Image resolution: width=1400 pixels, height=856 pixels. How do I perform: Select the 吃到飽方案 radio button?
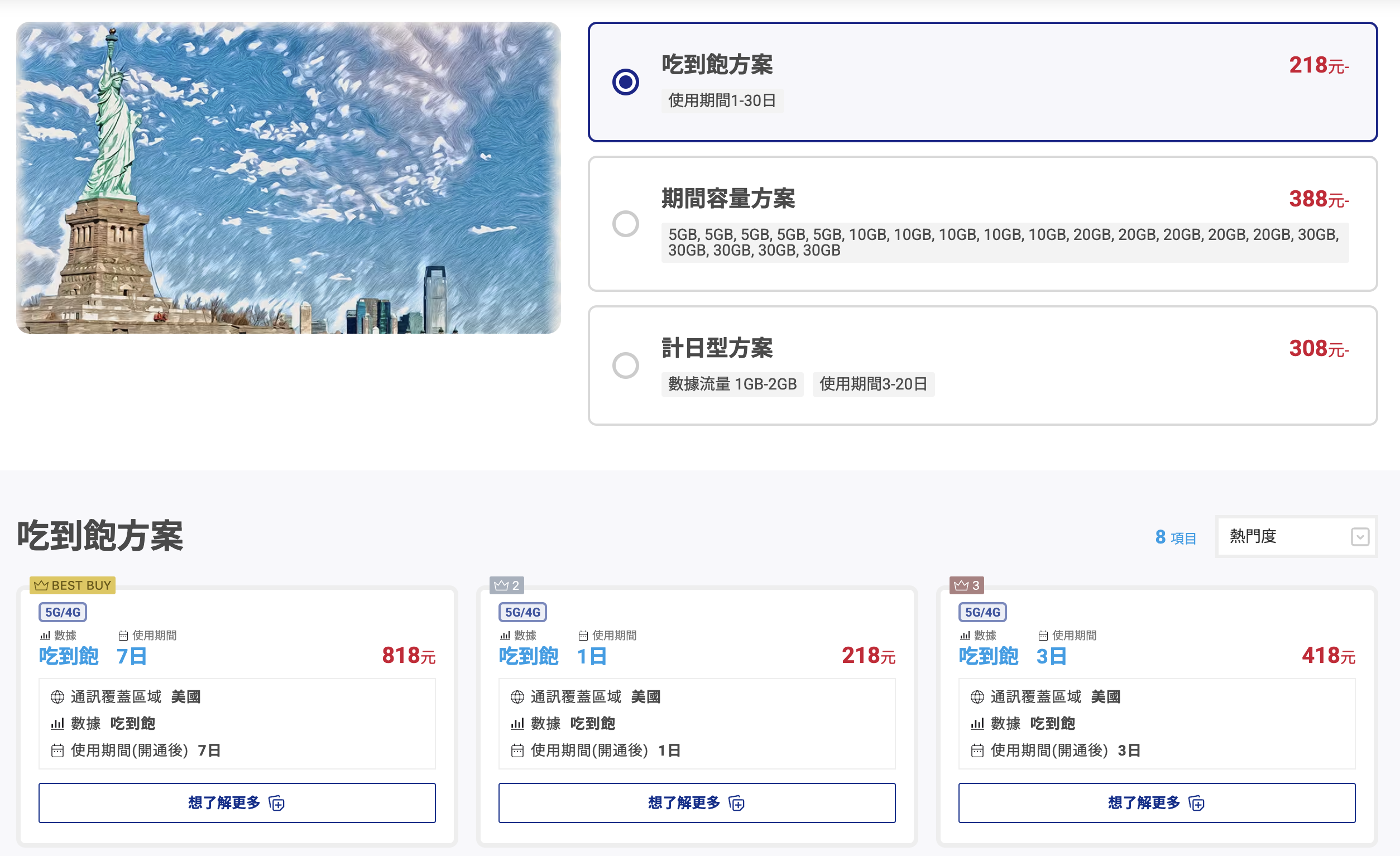(625, 82)
